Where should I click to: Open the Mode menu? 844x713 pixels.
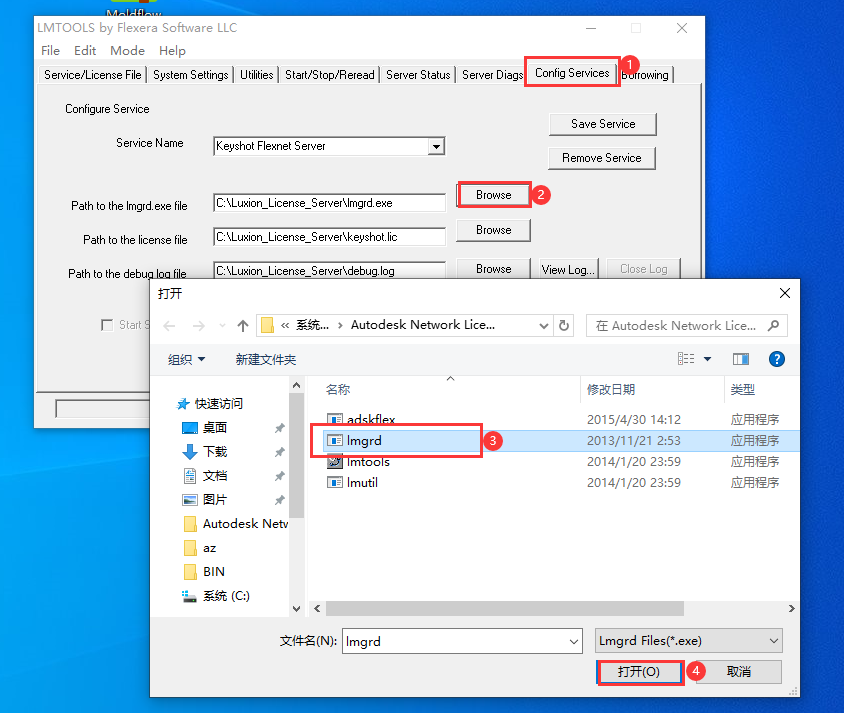click(x=127, y=51)
